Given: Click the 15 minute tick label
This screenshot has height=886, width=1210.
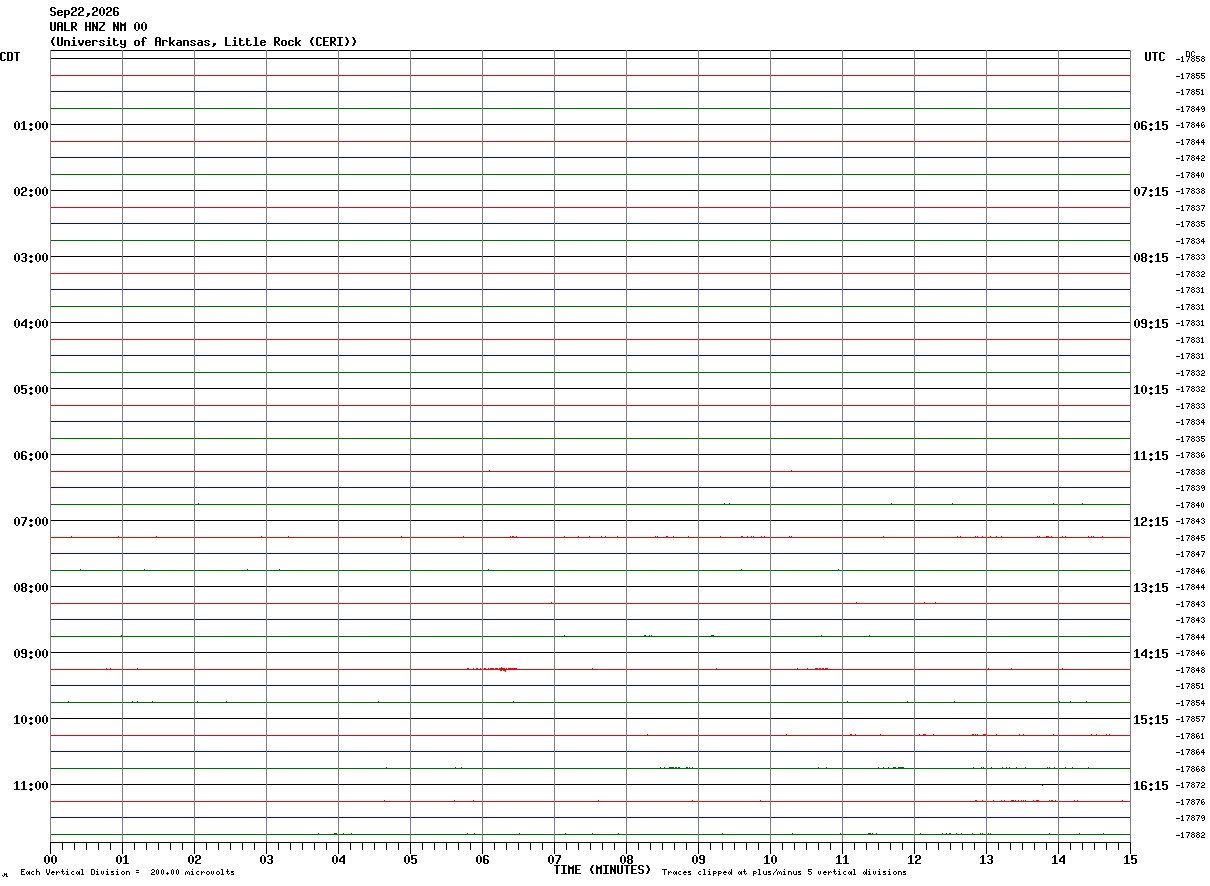Looking at the screenshot, I should click(1130, 859).
